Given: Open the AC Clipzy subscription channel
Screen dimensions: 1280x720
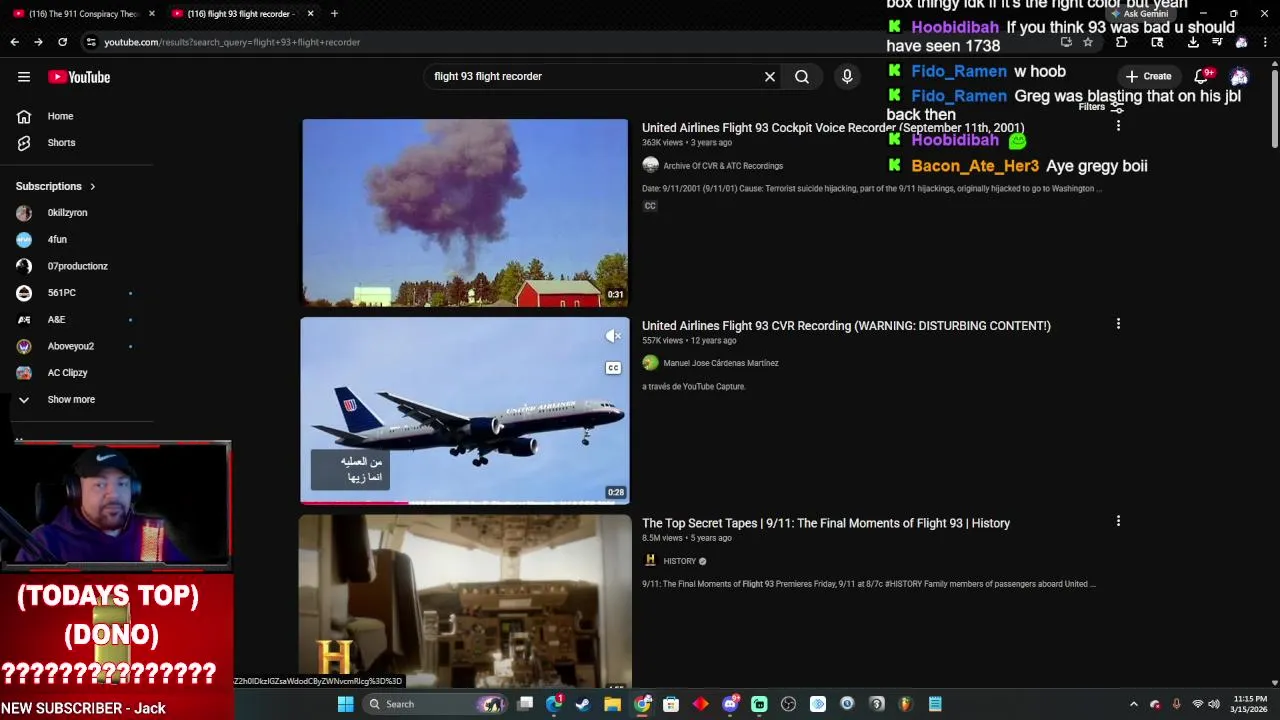Looking at the screenshot, I should [67, 372].
